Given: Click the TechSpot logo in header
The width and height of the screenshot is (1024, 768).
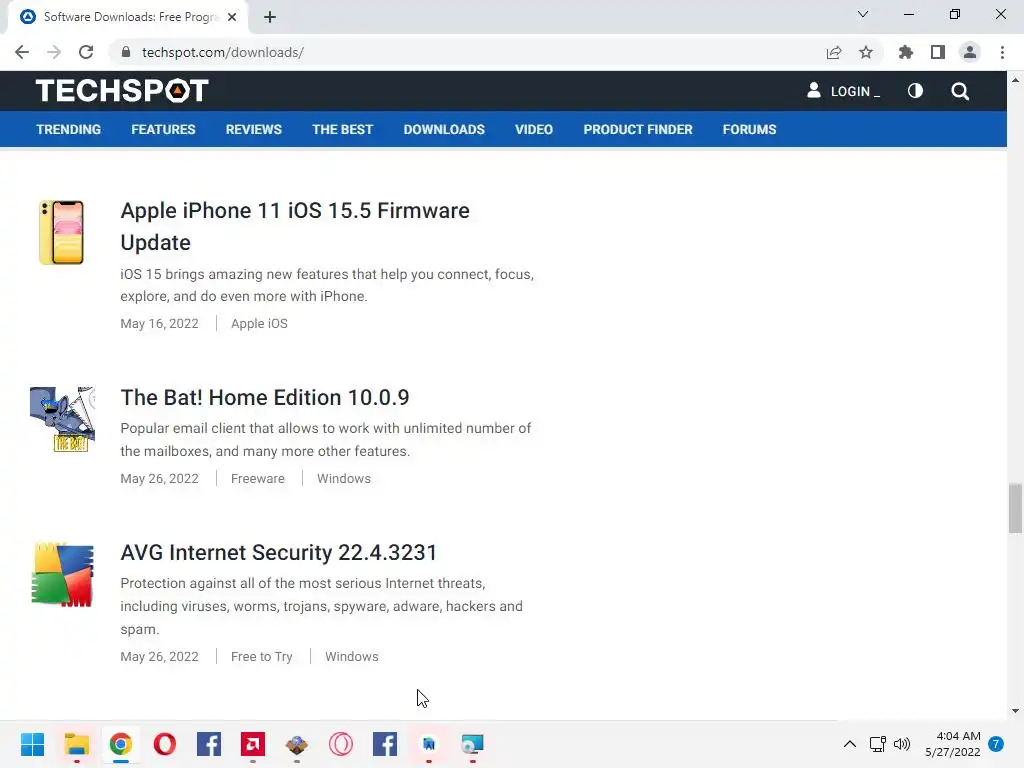Looking at the screenshot, I should pos(122,91).
